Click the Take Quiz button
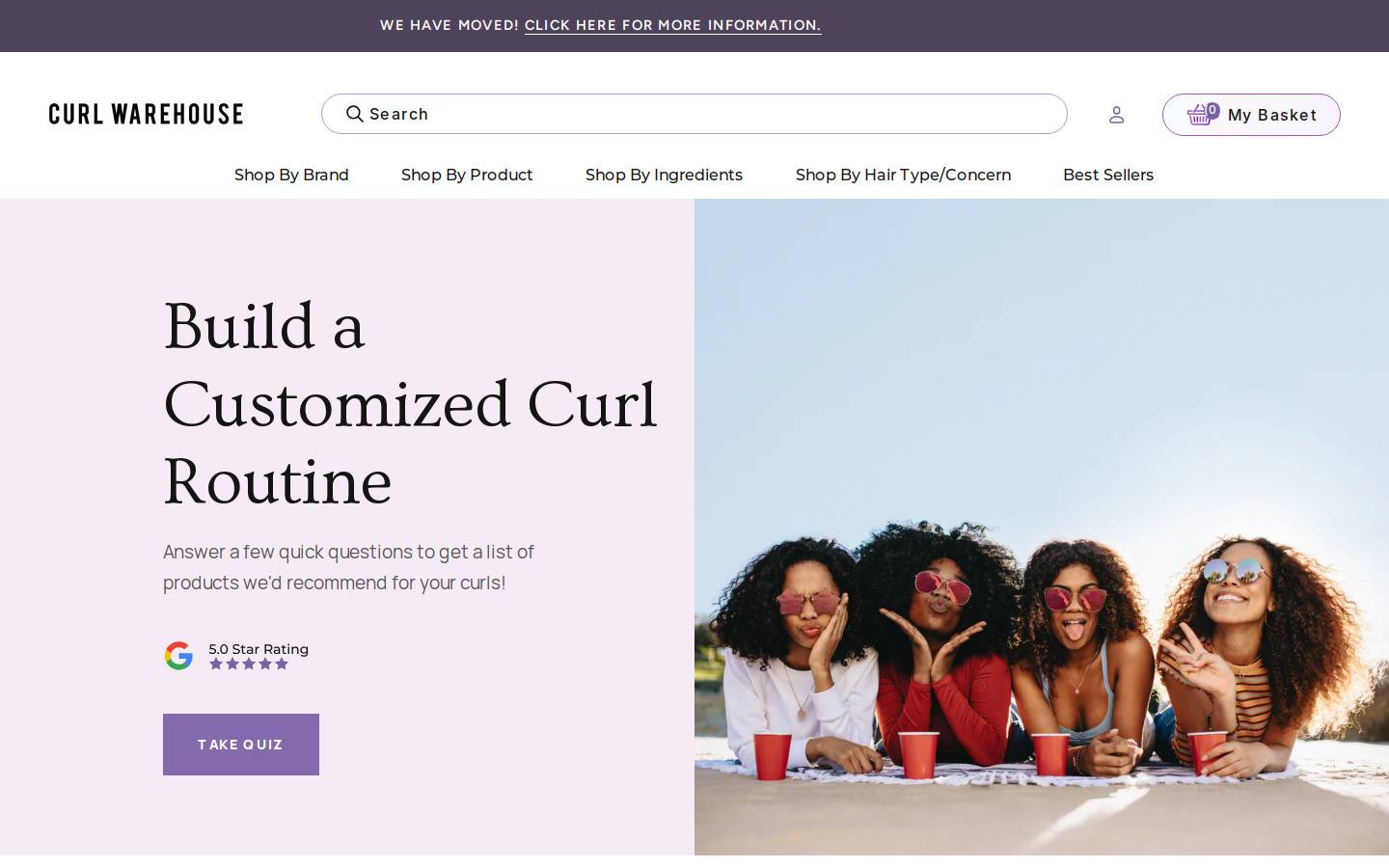This screenshot has height=868, width=1389. pos(241,745)
